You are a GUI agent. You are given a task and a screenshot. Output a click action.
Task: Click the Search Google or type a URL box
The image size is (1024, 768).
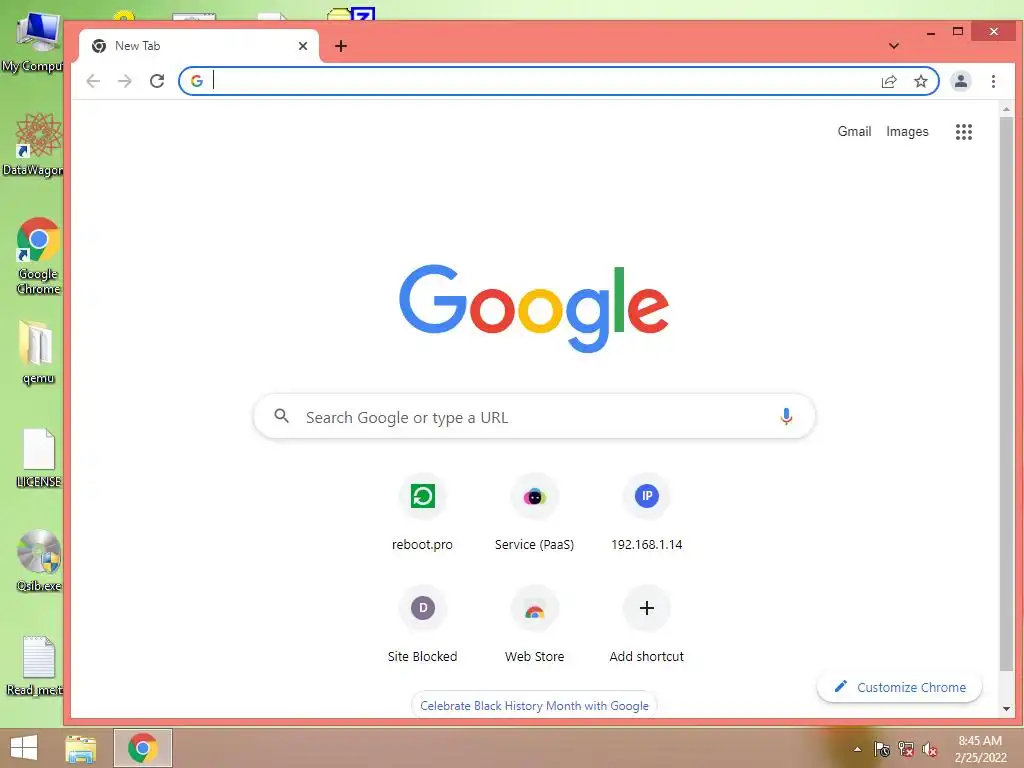(x=534, y=417)
